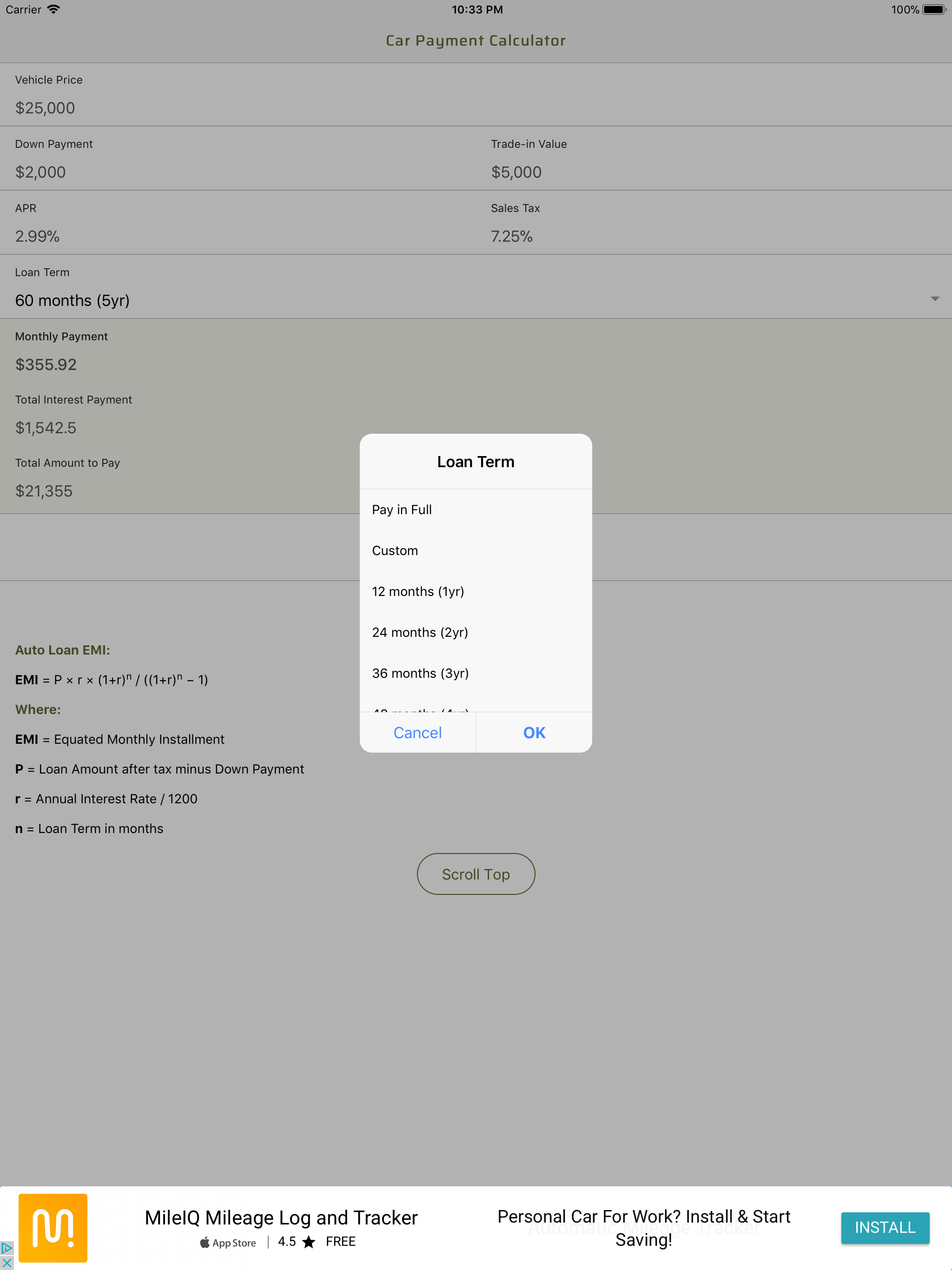Tap the MileIQ app logo icon

pyautogui.click(x=53, y=1228)
